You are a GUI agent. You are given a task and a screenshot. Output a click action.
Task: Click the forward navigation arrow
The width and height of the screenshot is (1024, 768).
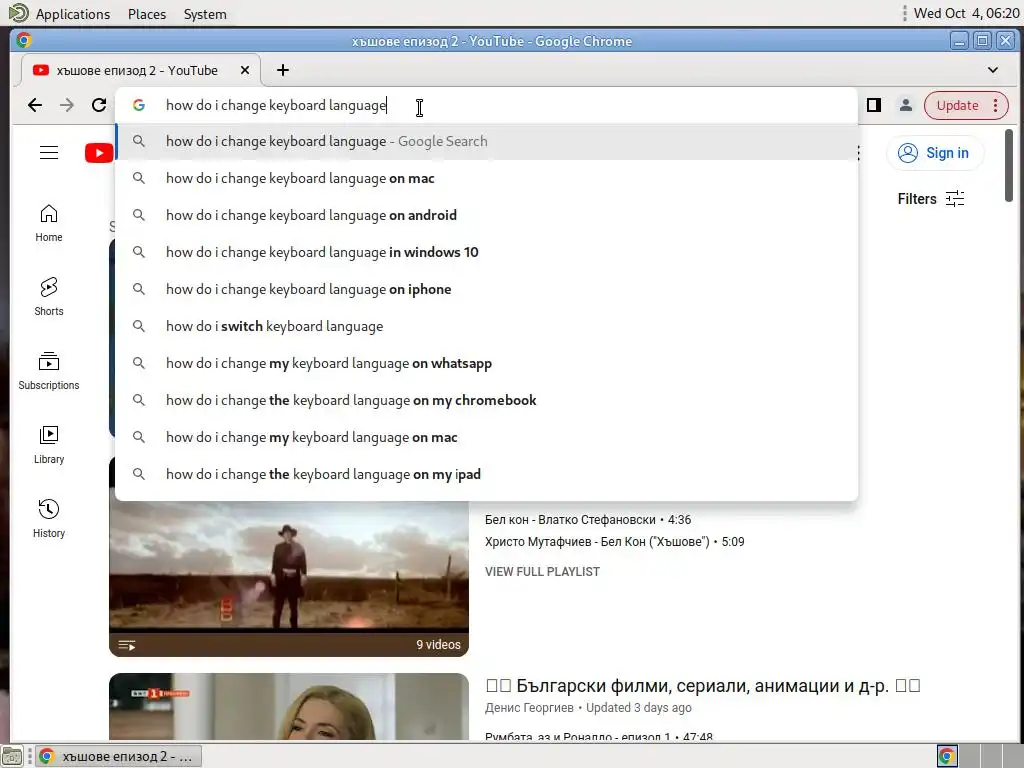(x=67, y=105)
